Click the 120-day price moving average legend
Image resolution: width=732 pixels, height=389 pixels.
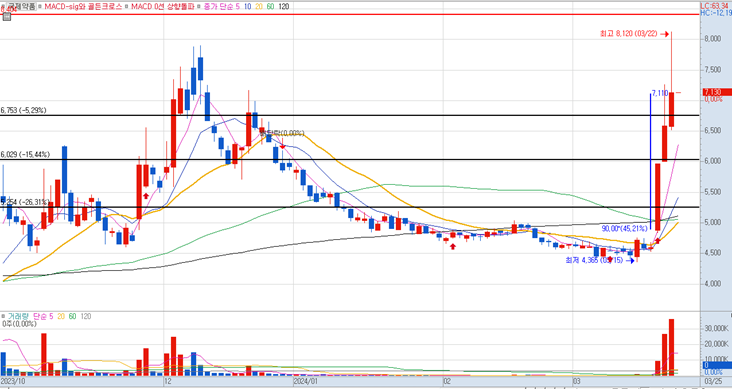coord(283,6)
